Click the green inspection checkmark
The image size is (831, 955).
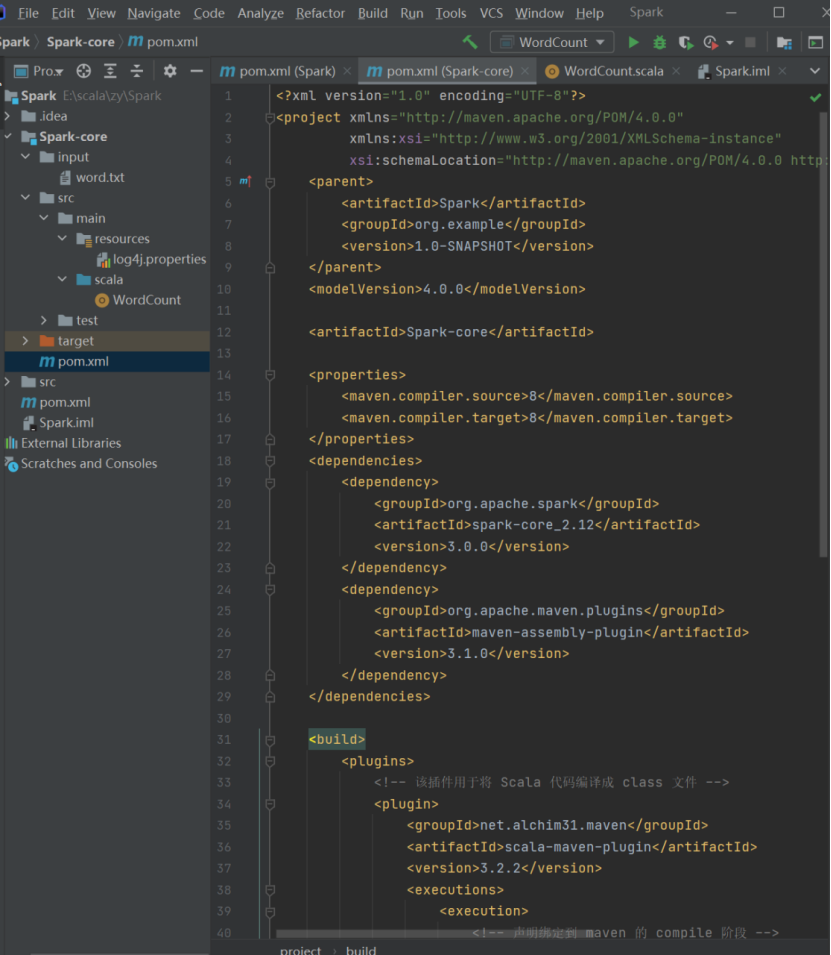point(816,97)
